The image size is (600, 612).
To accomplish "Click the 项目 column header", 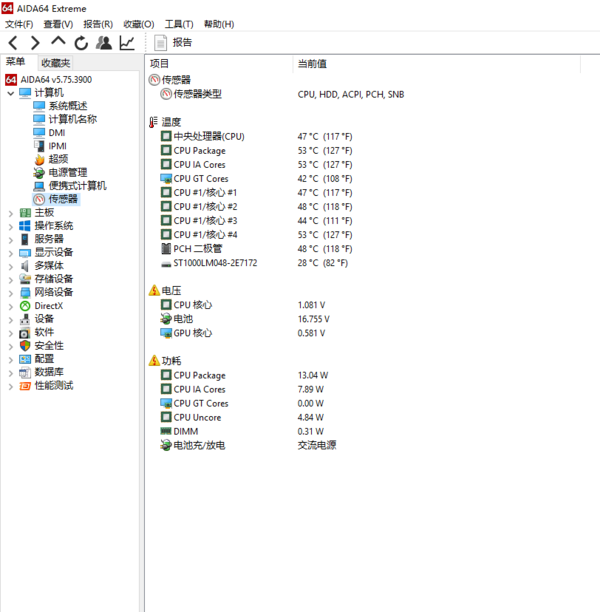I will click(x=159, y=64).
